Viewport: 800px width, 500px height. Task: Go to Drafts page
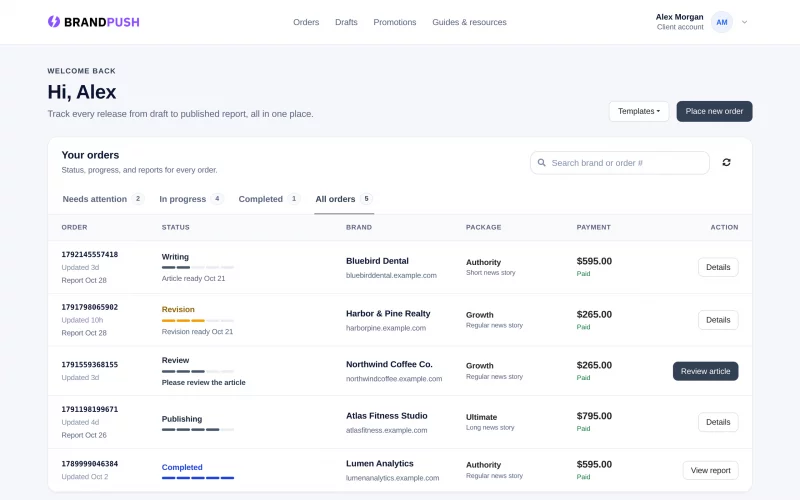coord(346,22)
